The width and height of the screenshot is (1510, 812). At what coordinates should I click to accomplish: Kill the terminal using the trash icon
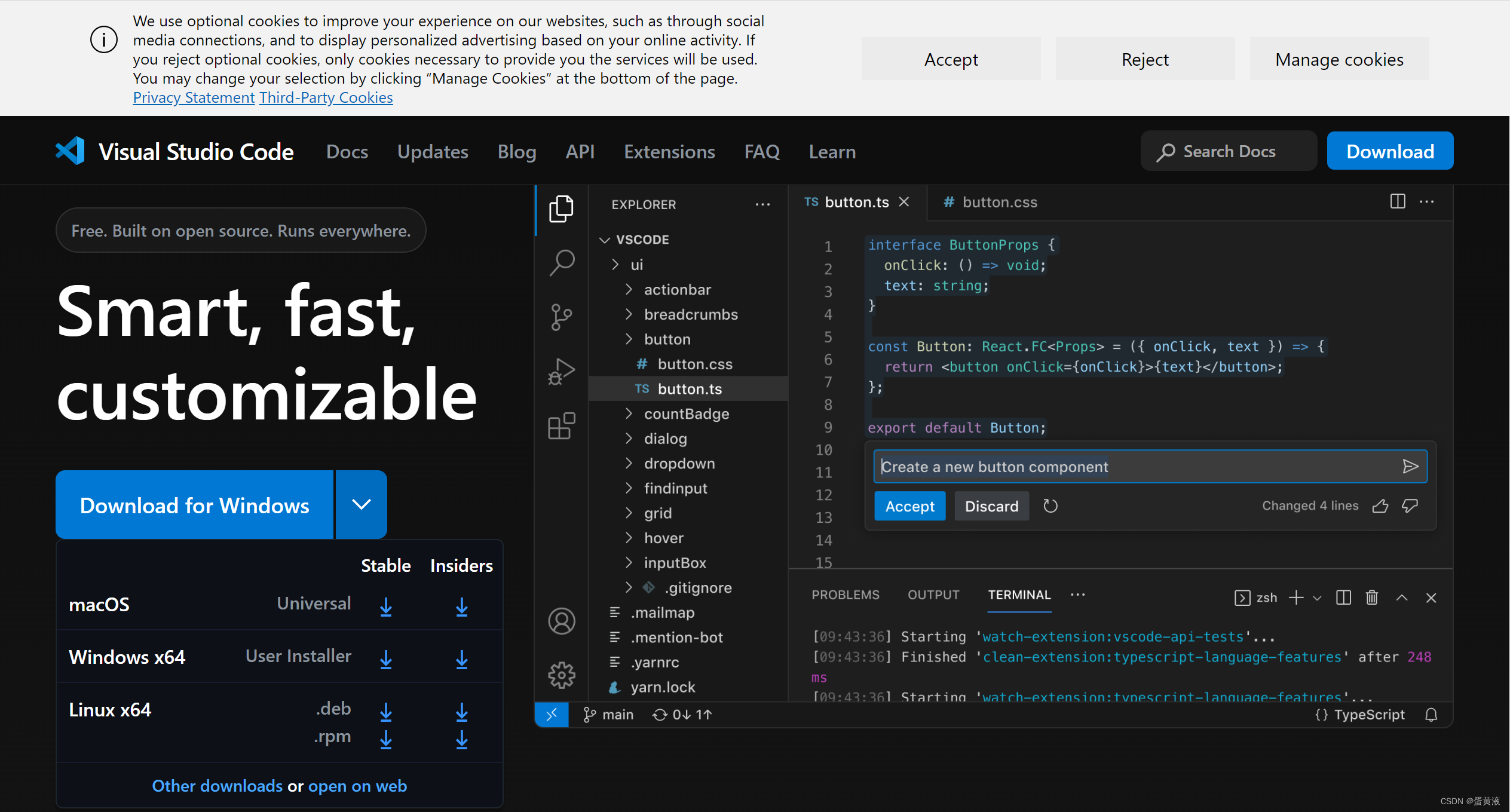[1371, 597]
